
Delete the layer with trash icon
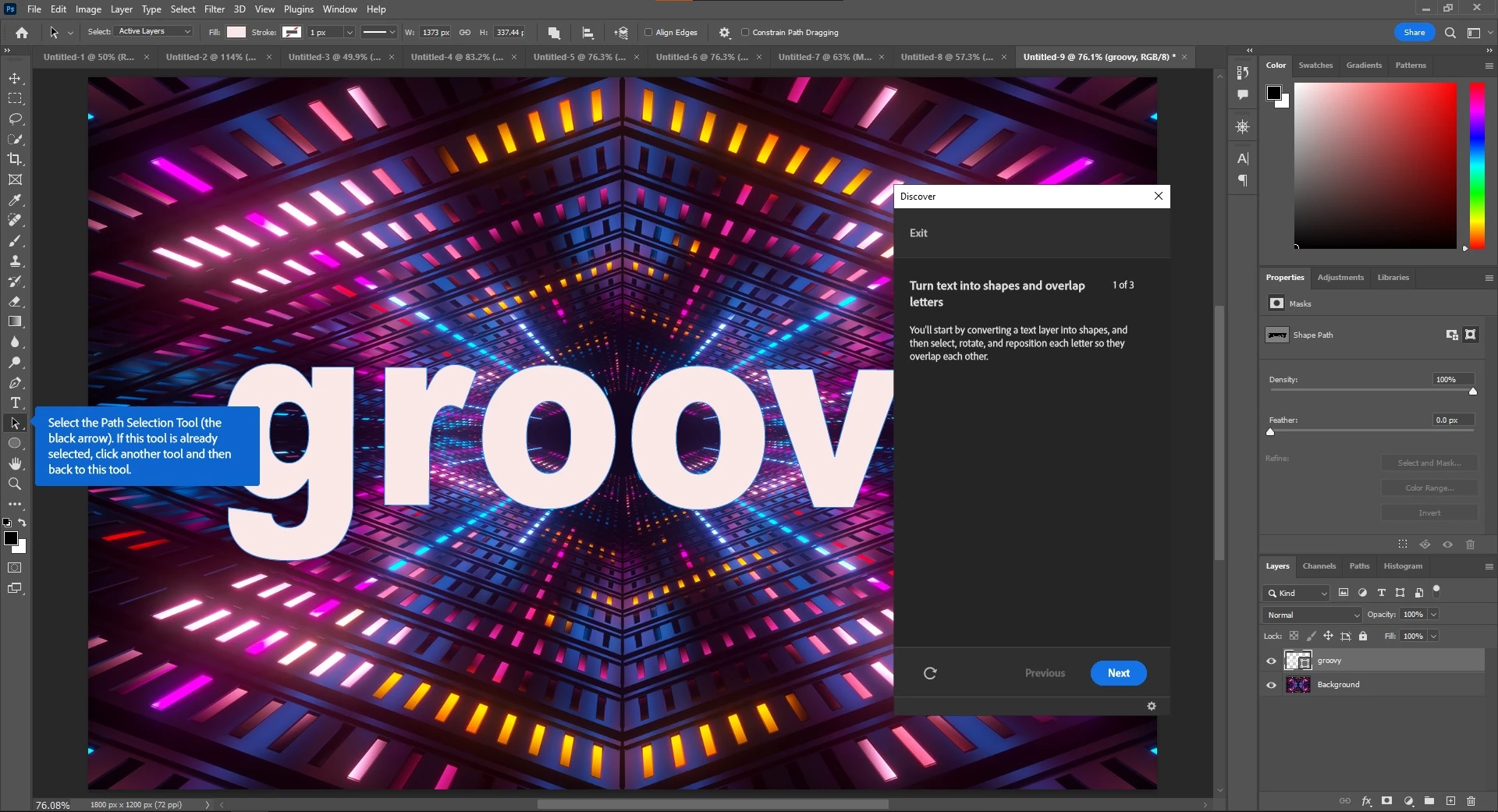pos(1471,801)
